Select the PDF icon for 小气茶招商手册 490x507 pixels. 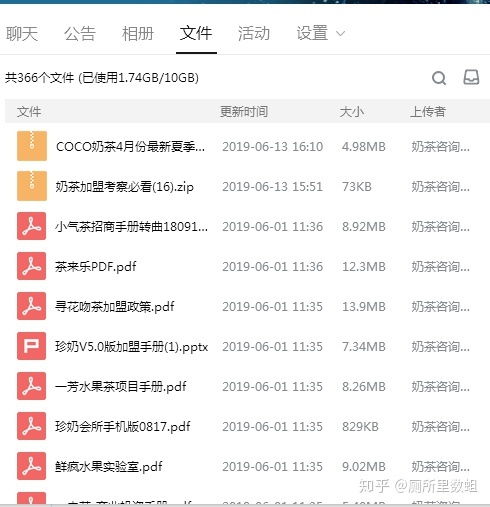[32, 226]
